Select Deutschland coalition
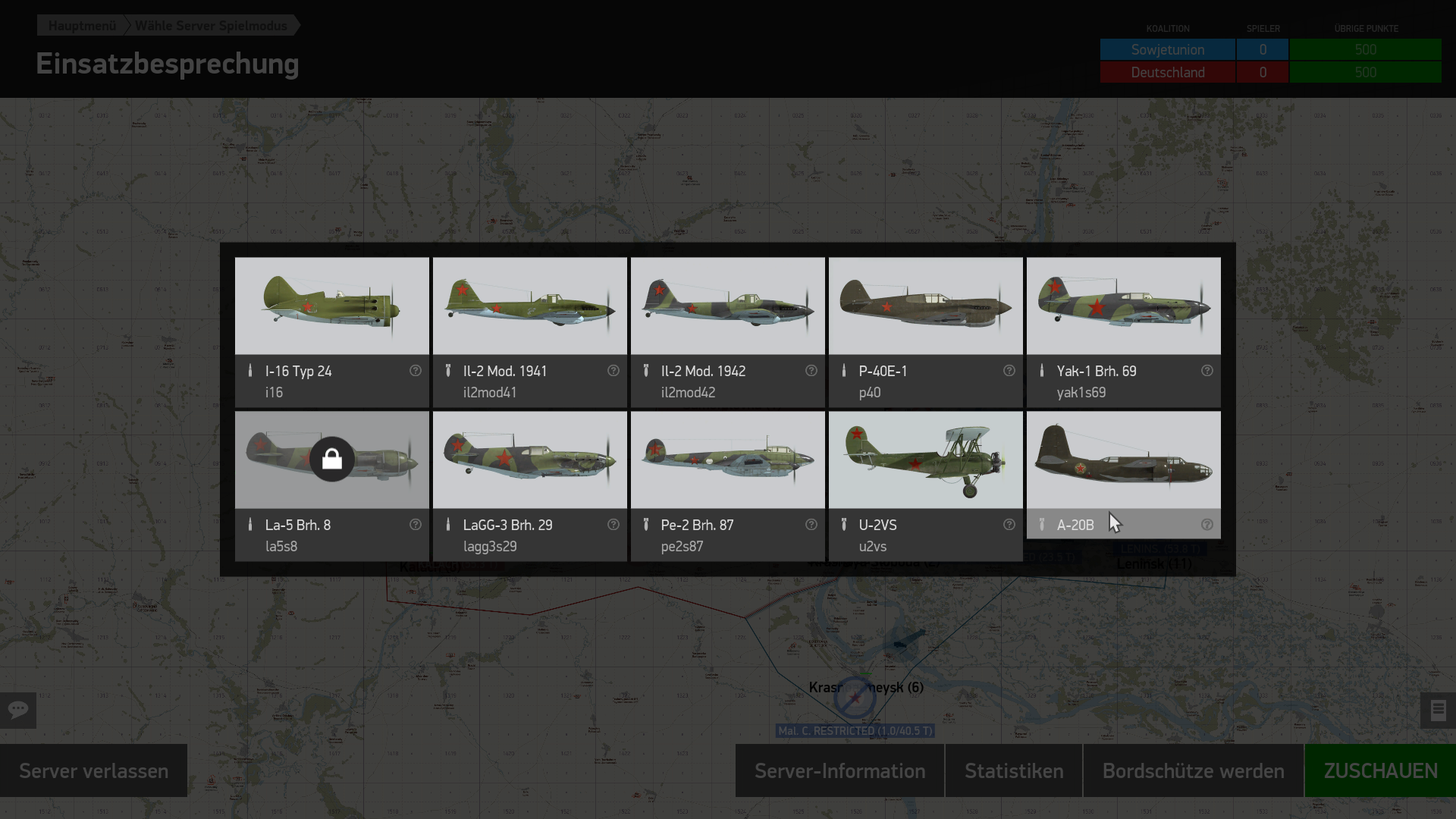This screenshot has height=819, width=1456. 1168,72
